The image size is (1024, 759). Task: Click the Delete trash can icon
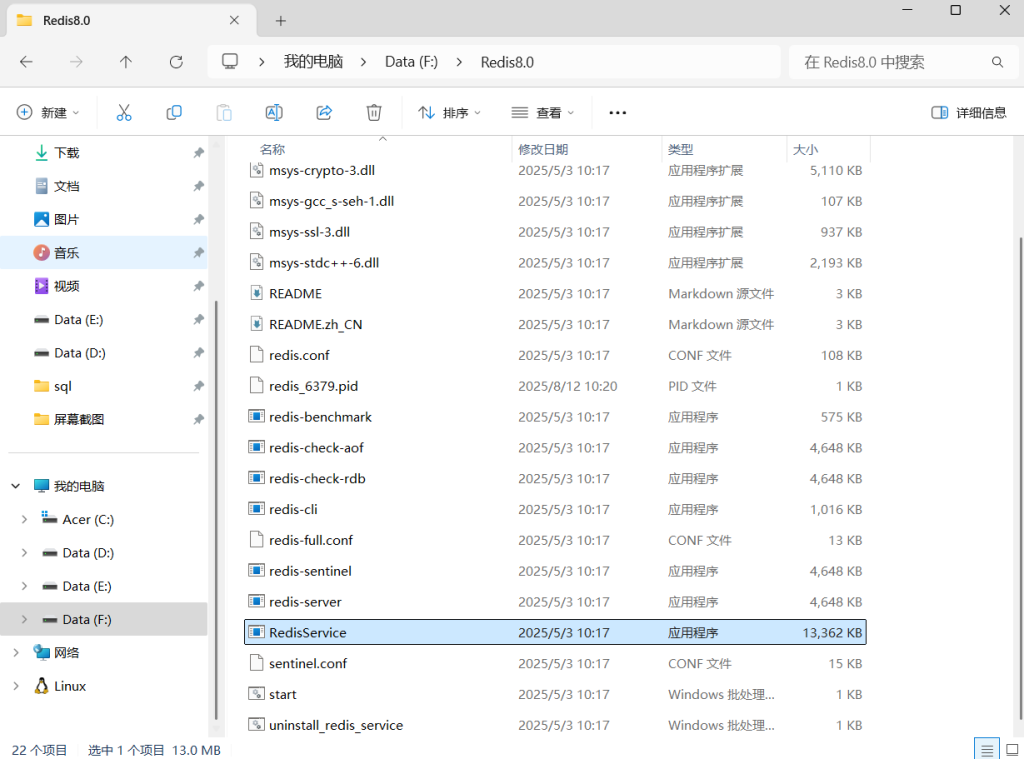374,113
